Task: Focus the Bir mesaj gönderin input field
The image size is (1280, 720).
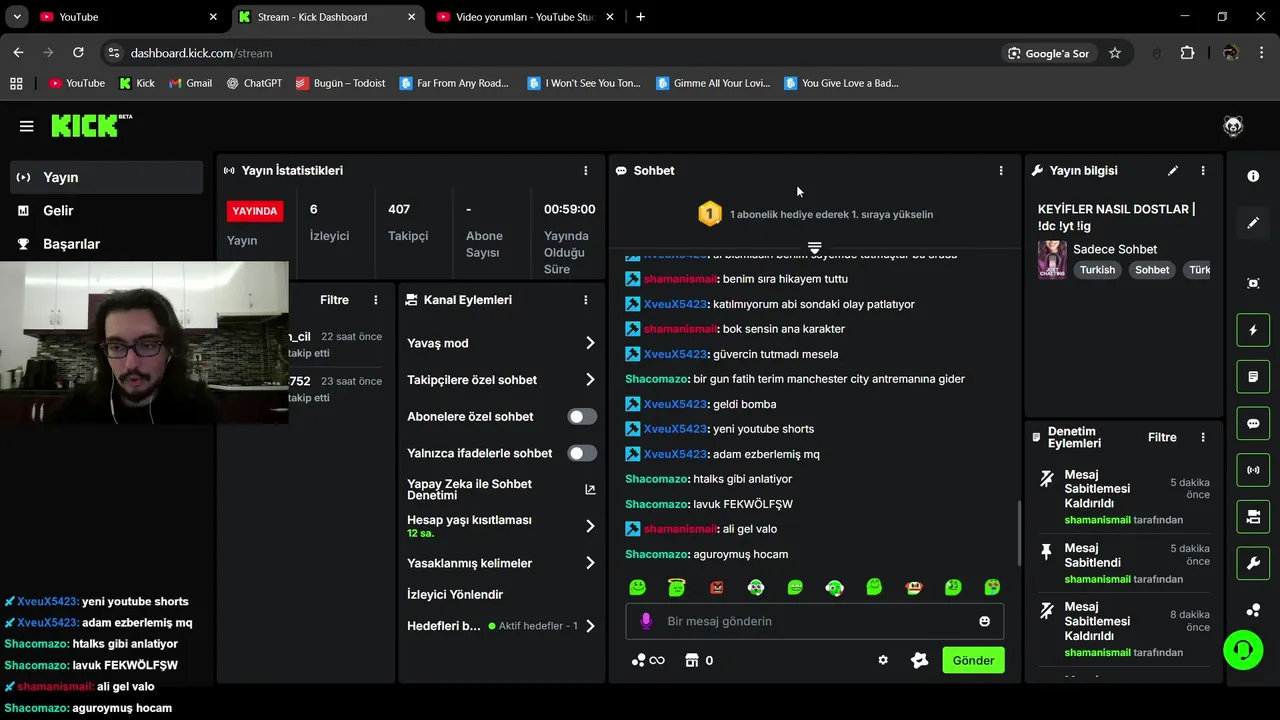Action: [x=814, y=621]
